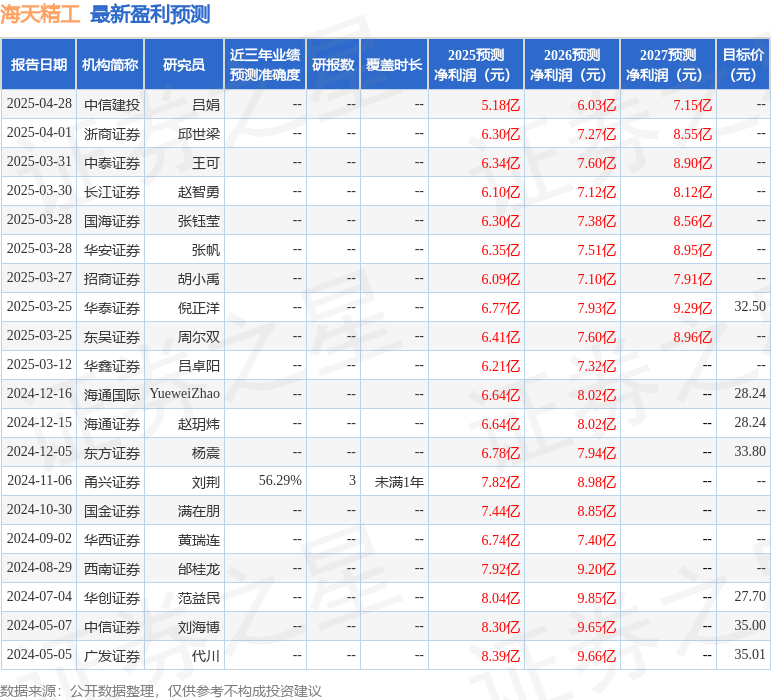Screen dimensions: 771x700
Task: Click institution 广发证券
Action: [x=112, y=656]
